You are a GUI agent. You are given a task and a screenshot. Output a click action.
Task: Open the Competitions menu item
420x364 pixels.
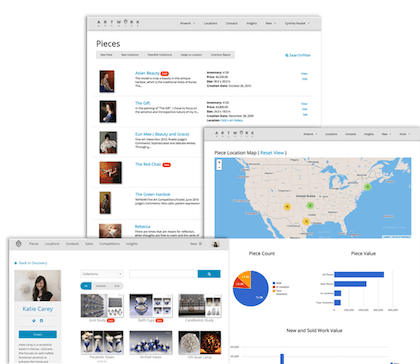pyautogui.click(x=109, y=244)
